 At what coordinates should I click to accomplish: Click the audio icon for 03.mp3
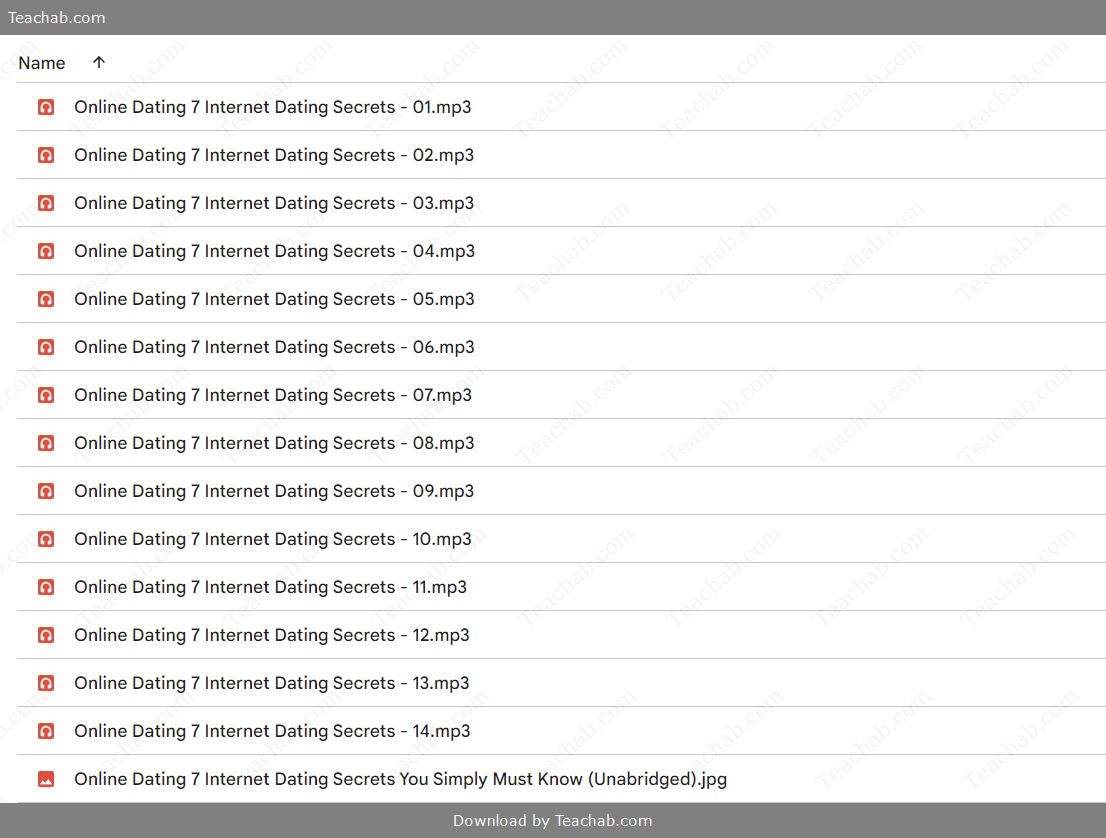click(46, 203)
